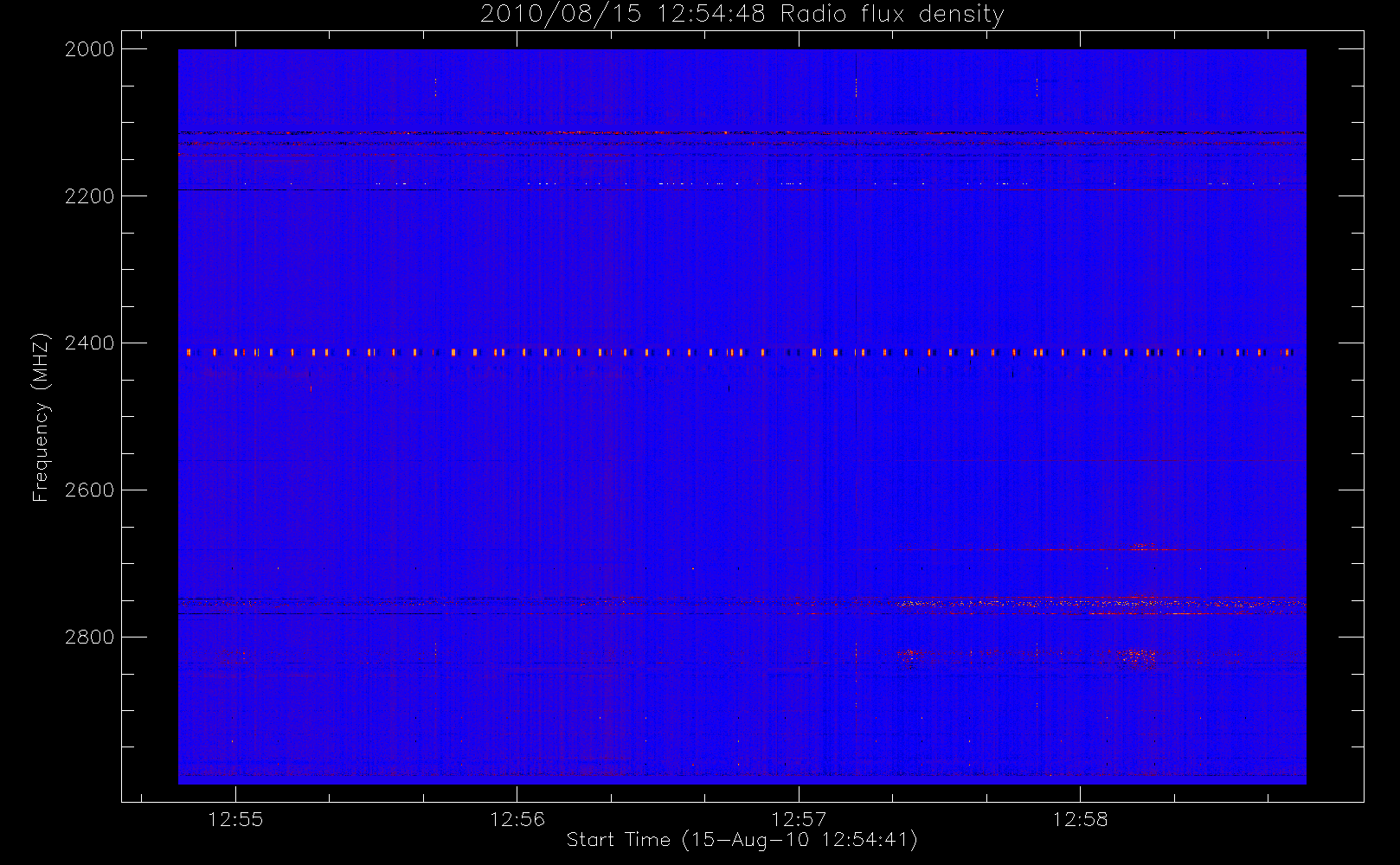
Task: Click the 2000 frequency tick label
Action: (x=90, y=49)
